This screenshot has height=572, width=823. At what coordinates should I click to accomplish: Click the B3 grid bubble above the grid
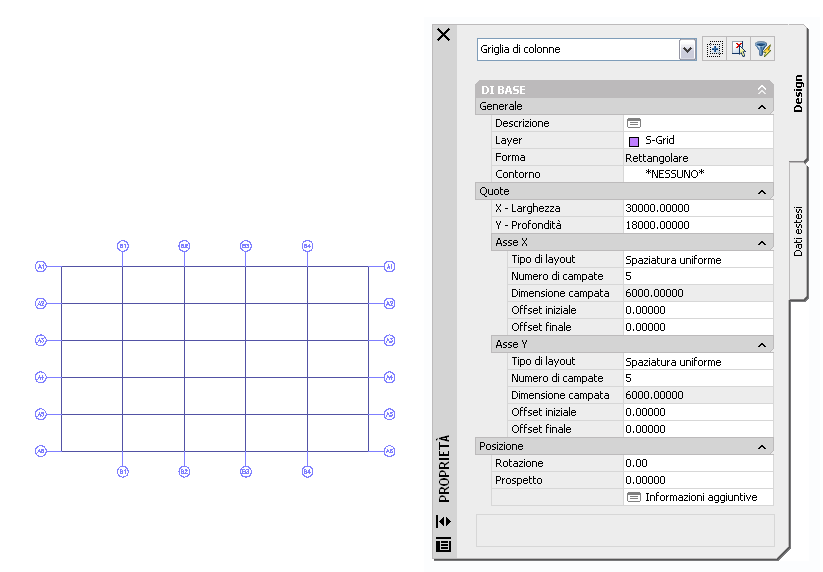click(246, 246)
